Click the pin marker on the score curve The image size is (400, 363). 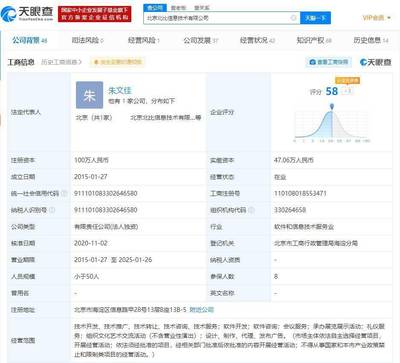point(332,107)
